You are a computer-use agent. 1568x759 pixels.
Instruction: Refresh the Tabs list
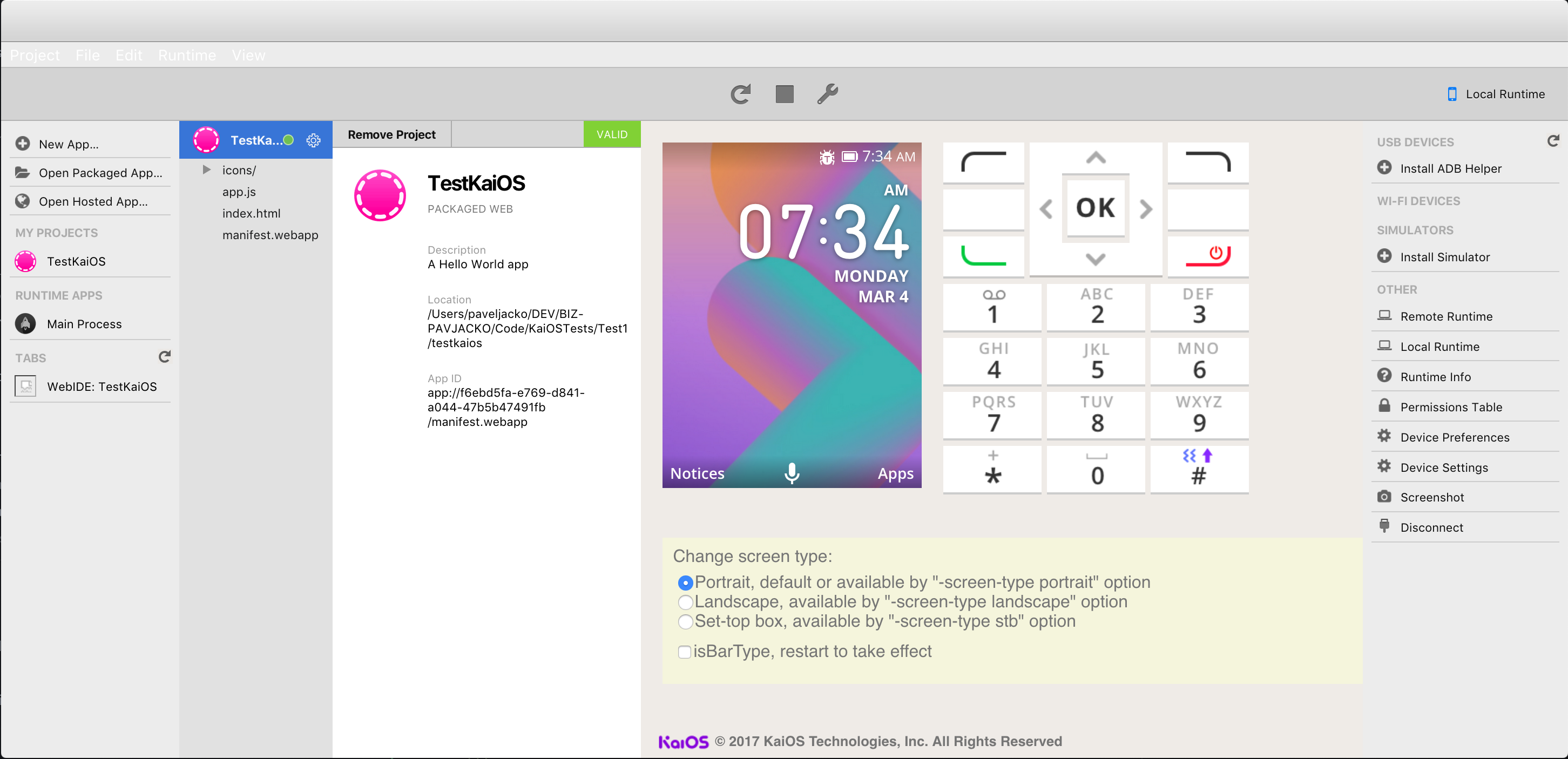point(164,357)
